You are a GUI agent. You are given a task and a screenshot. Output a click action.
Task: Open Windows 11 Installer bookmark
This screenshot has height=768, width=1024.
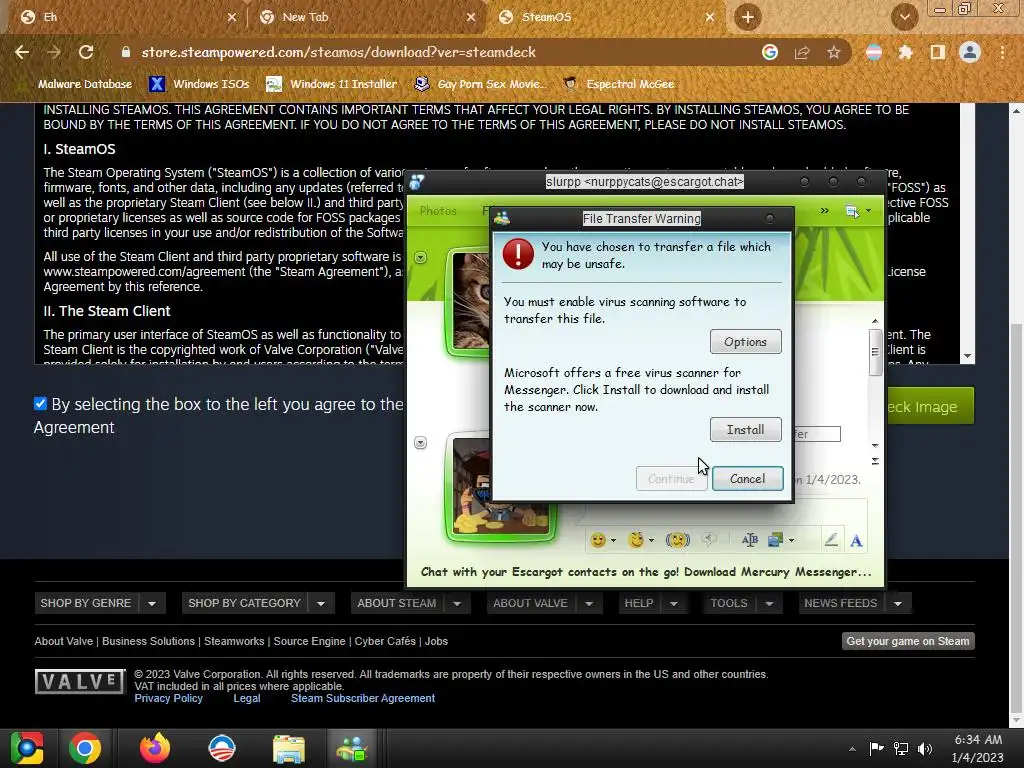coord(332,84)
